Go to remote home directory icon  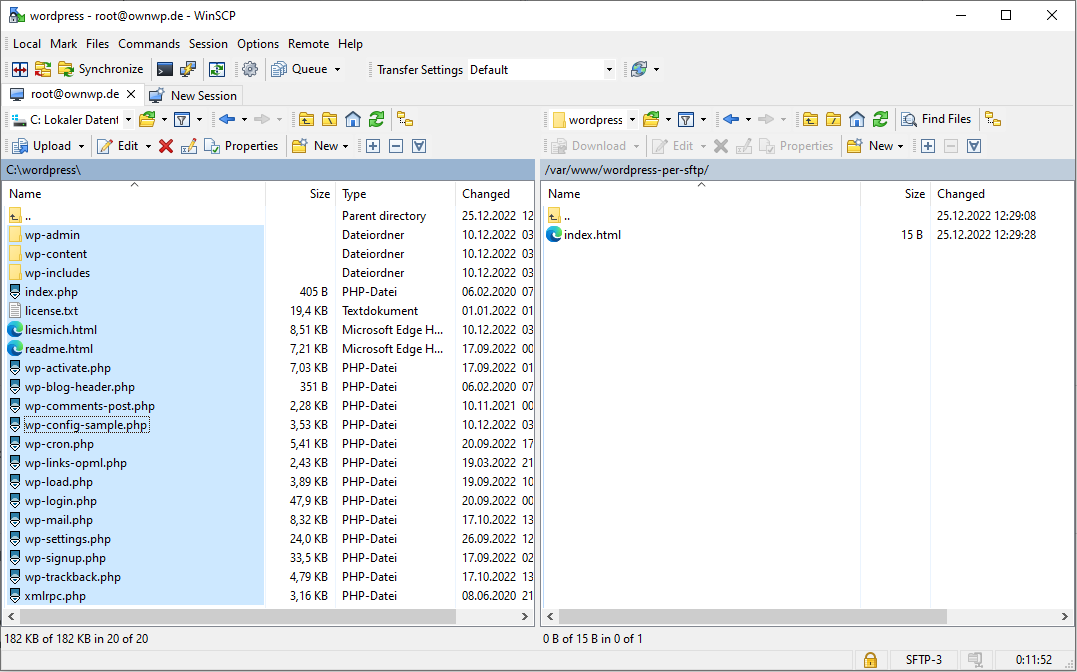click(x=857, y=120)
